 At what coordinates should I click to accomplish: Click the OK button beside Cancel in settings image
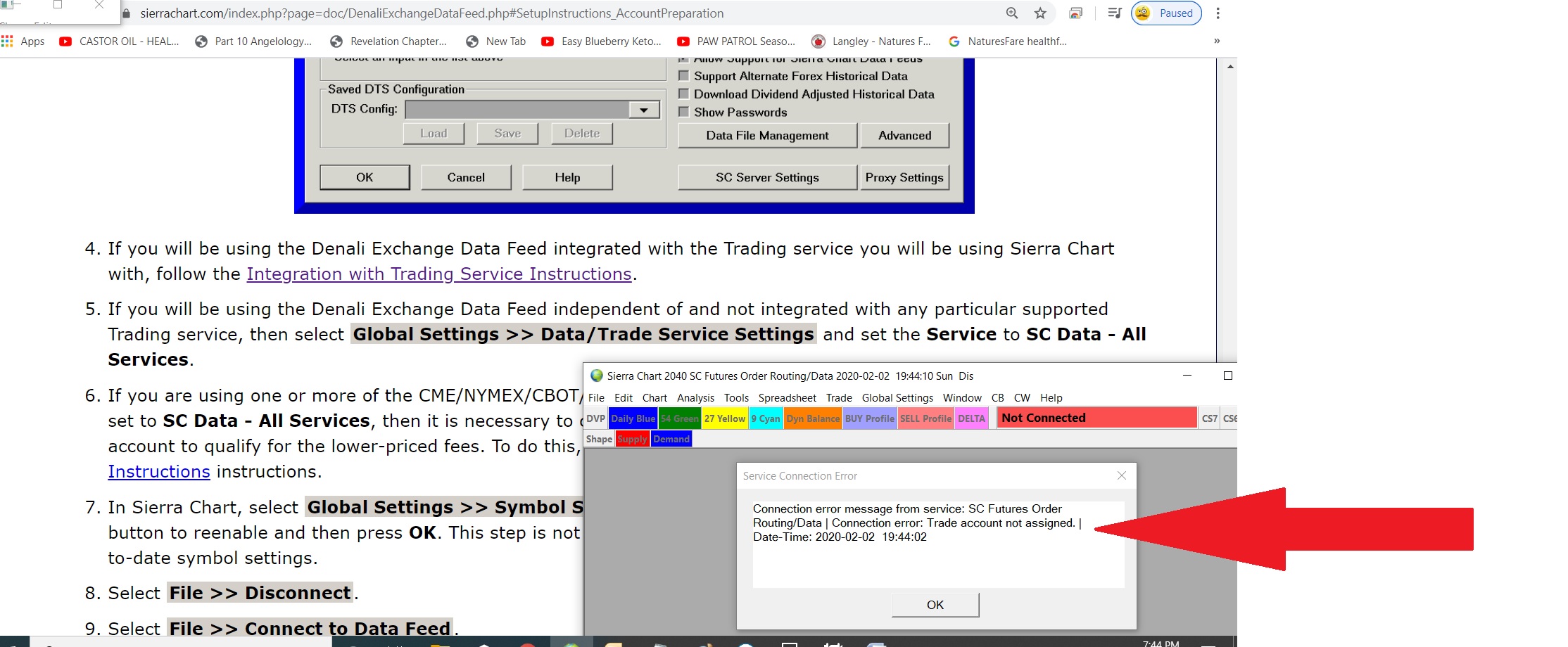tap(365, 177)
